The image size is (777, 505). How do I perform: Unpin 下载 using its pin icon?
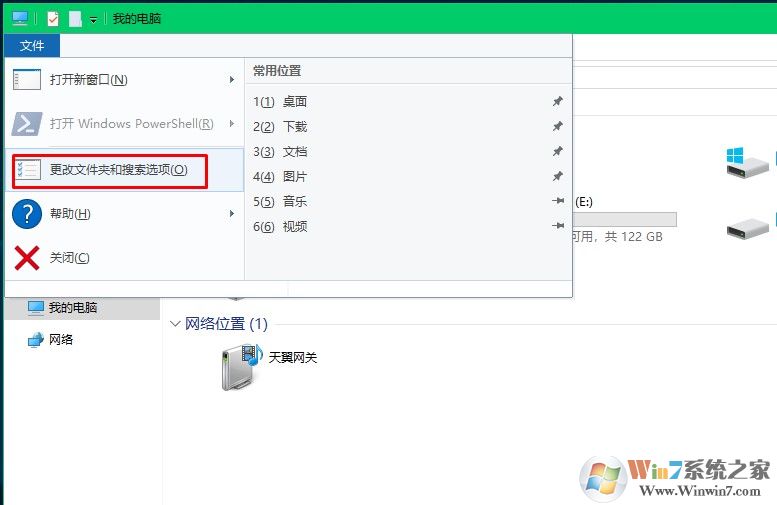(558, 126)
